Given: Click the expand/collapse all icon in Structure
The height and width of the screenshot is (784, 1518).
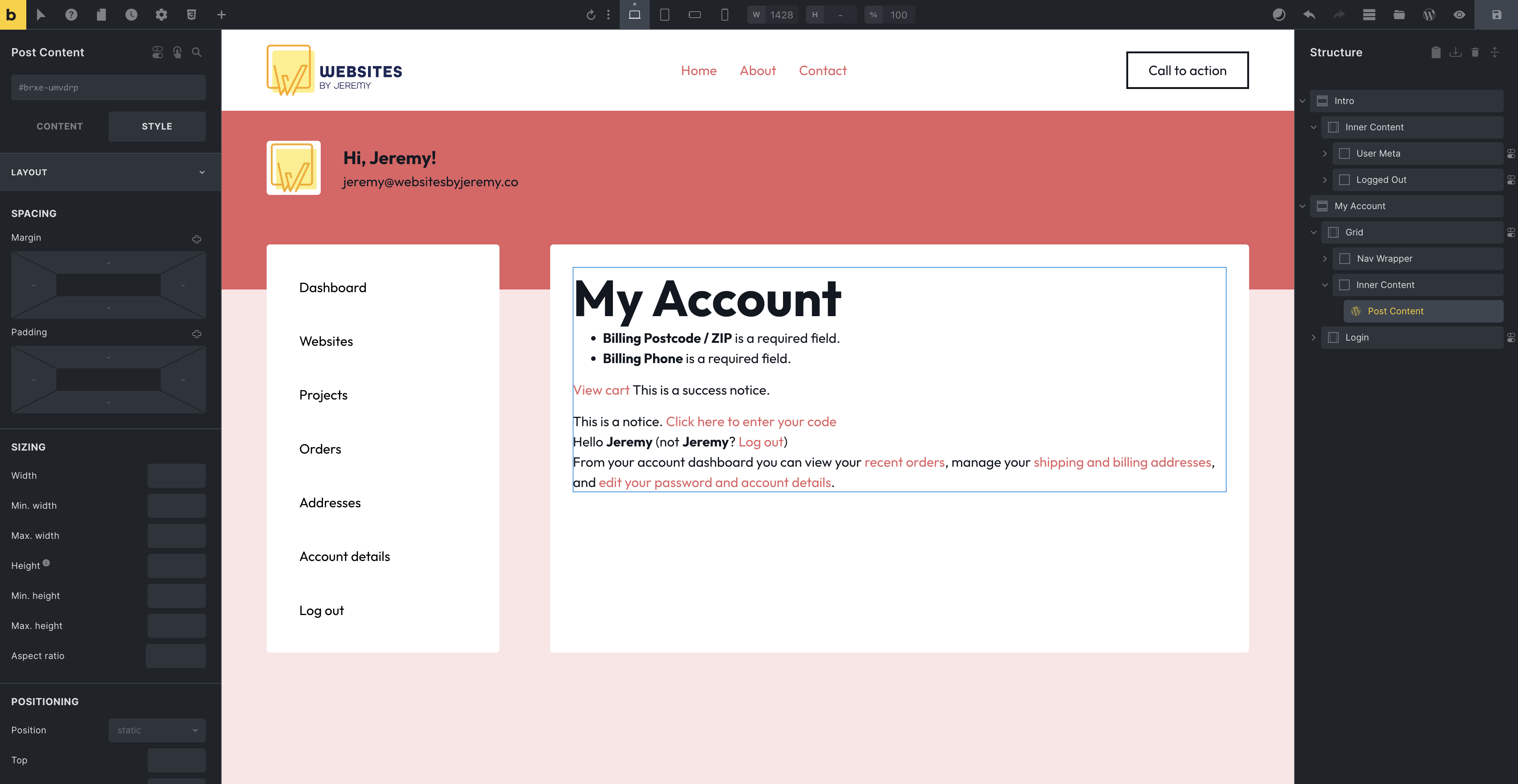Looking at the screenshot, I should tap(1495, 53).
